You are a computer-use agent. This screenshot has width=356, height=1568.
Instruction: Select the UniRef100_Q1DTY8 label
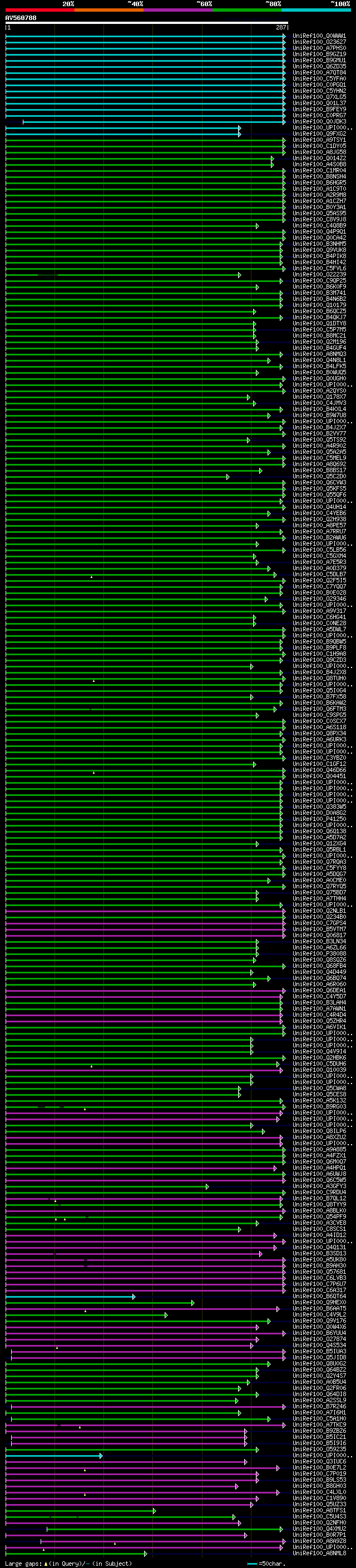319,323
